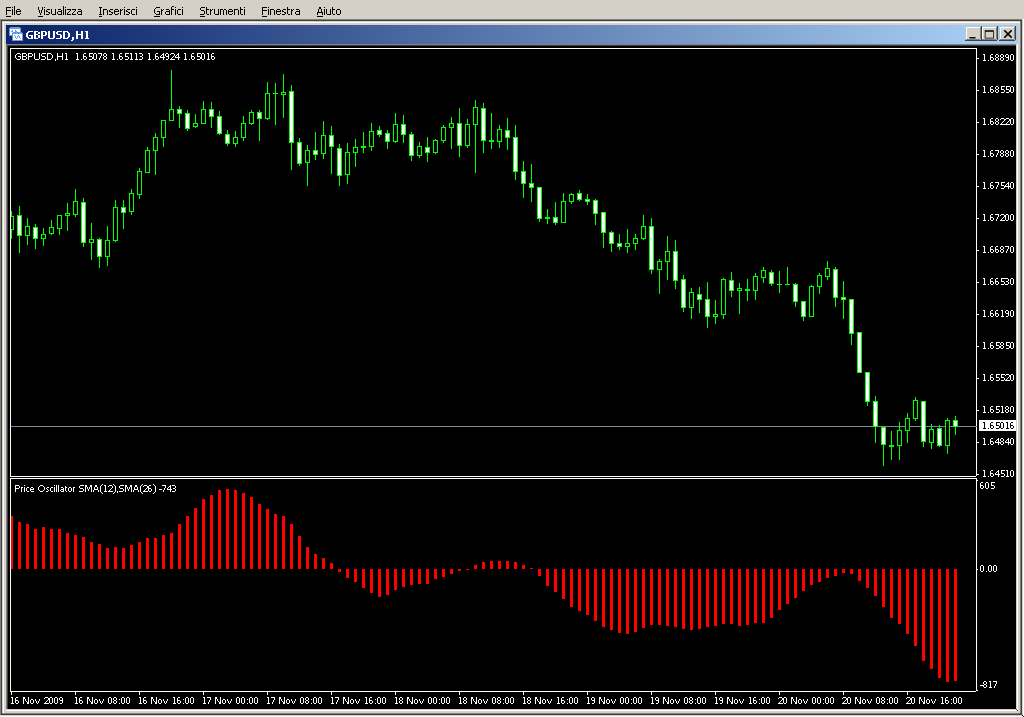Click the 16 Nov 16:00 time label
Viewport: 1024px width, 717px height.
click(x=166, y=701)
